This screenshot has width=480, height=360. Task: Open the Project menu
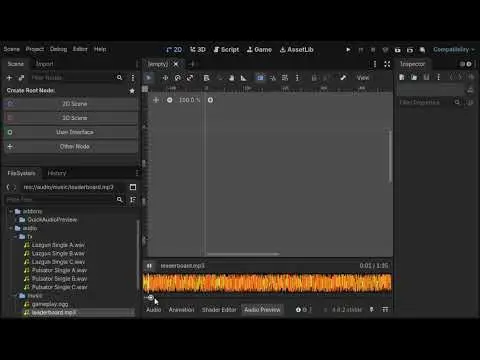click(x=35, y=49)
